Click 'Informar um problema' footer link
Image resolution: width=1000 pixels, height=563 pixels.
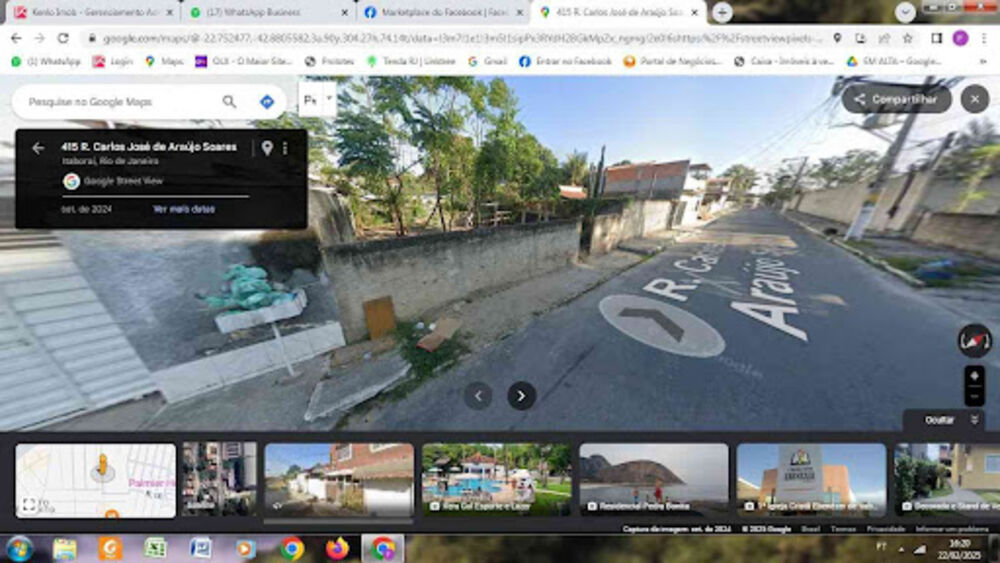click(x=952, y=529)
